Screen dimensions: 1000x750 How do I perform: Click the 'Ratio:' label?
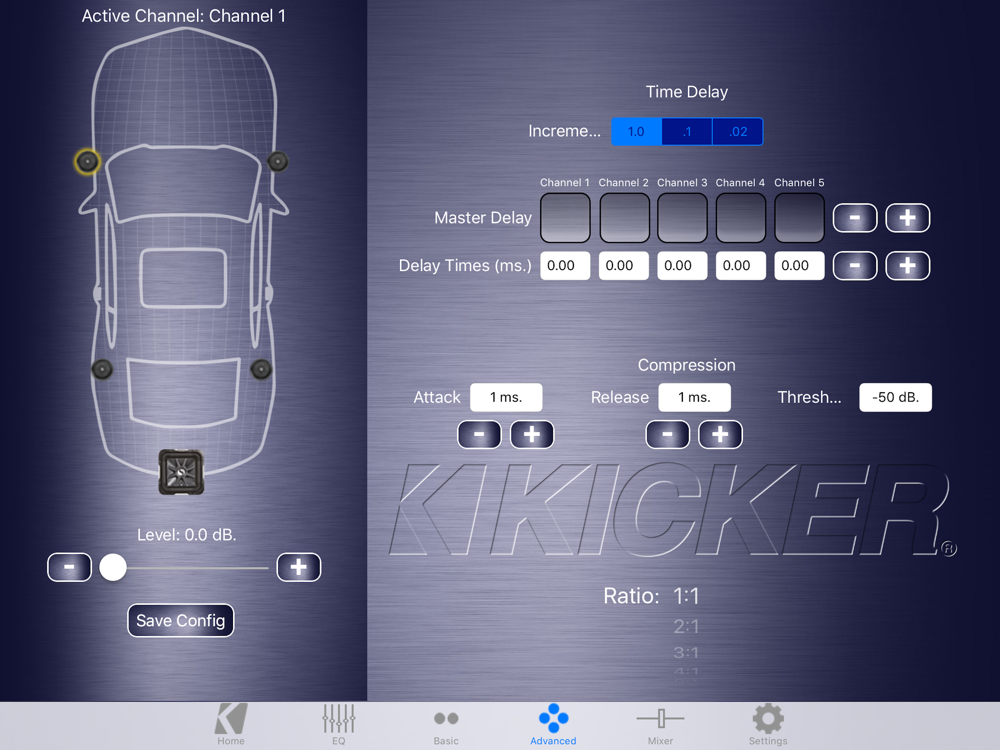tap(631, 596)
